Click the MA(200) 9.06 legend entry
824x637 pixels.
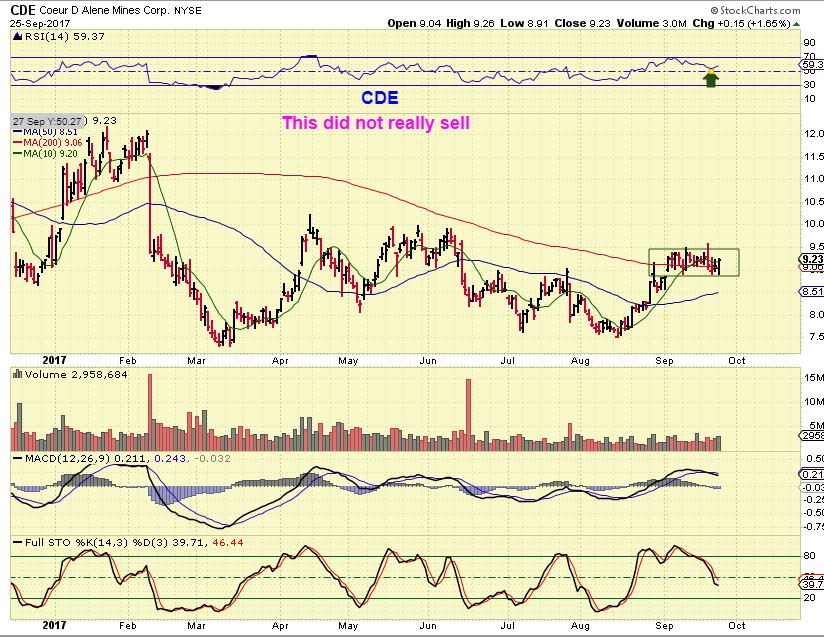pos(47,142)
